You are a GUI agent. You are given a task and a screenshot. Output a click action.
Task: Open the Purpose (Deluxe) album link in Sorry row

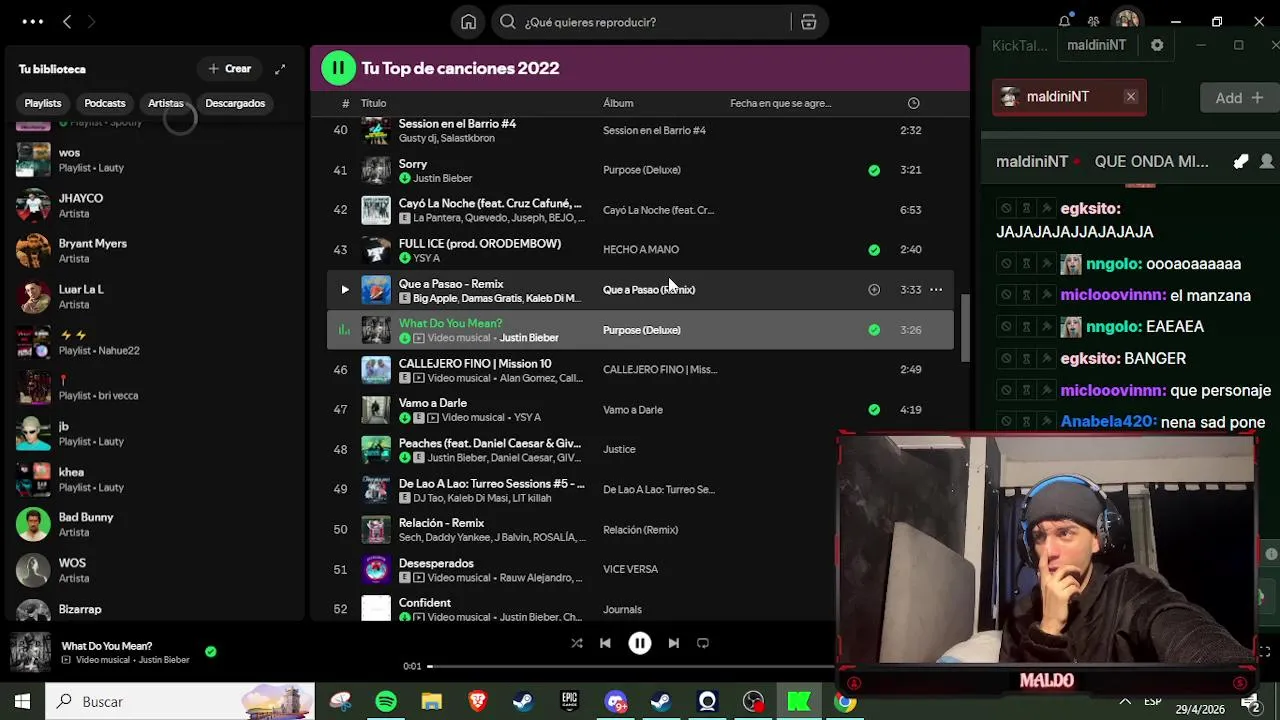pos(642,170)
